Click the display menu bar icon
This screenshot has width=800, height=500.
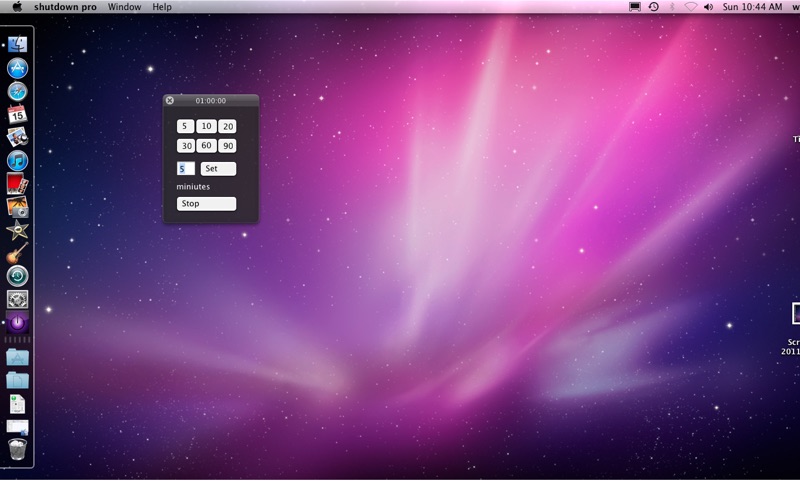(635, 7)
